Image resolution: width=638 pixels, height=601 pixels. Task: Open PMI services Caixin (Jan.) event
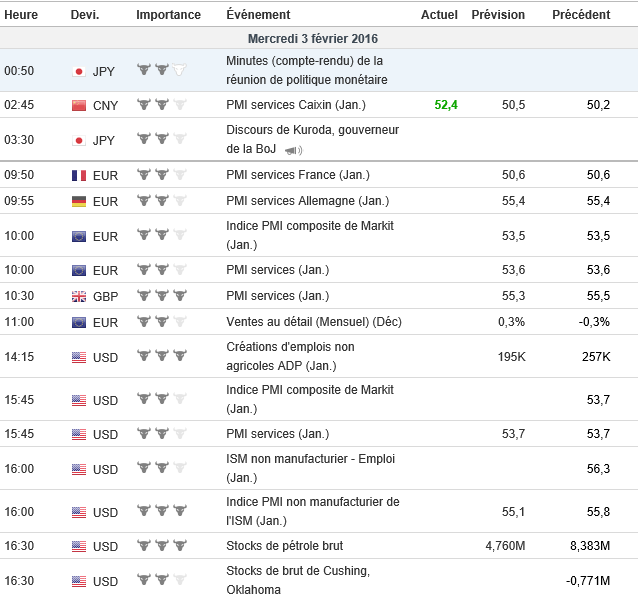tap(294, 105)
